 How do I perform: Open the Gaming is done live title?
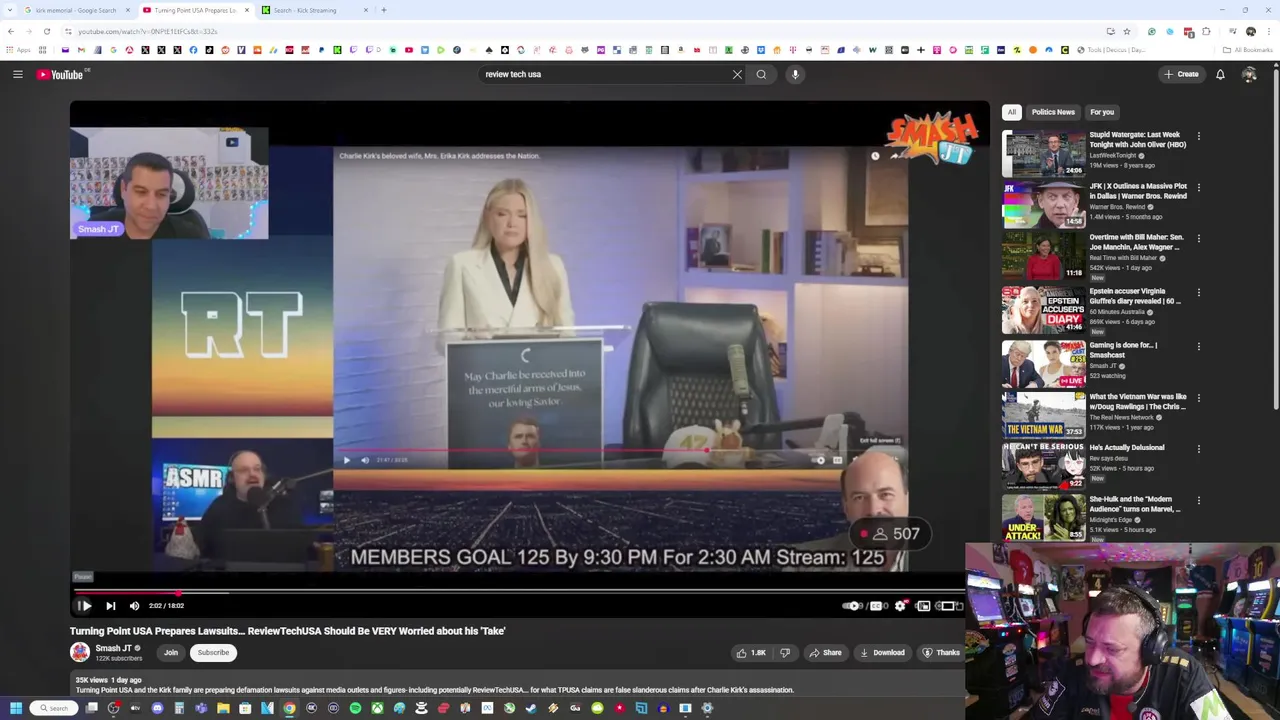click(1123, 350)
